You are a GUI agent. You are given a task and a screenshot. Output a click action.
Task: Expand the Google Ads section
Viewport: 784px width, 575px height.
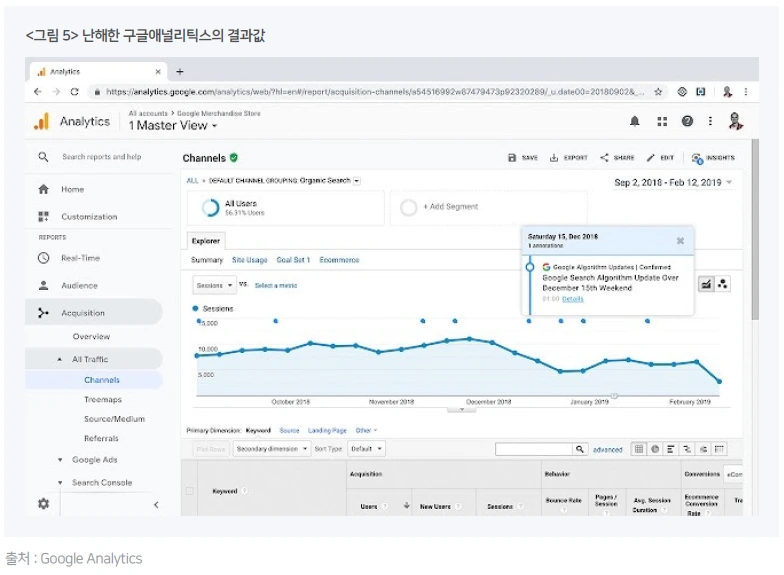[60, 460]
